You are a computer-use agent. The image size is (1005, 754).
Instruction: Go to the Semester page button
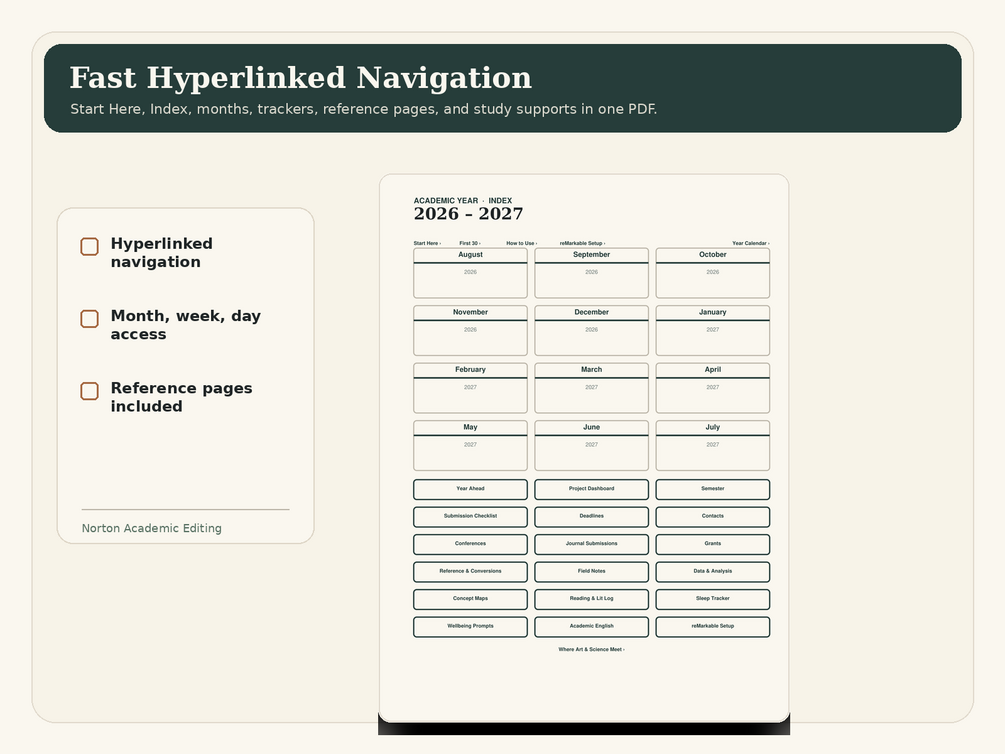pos(713,489)
